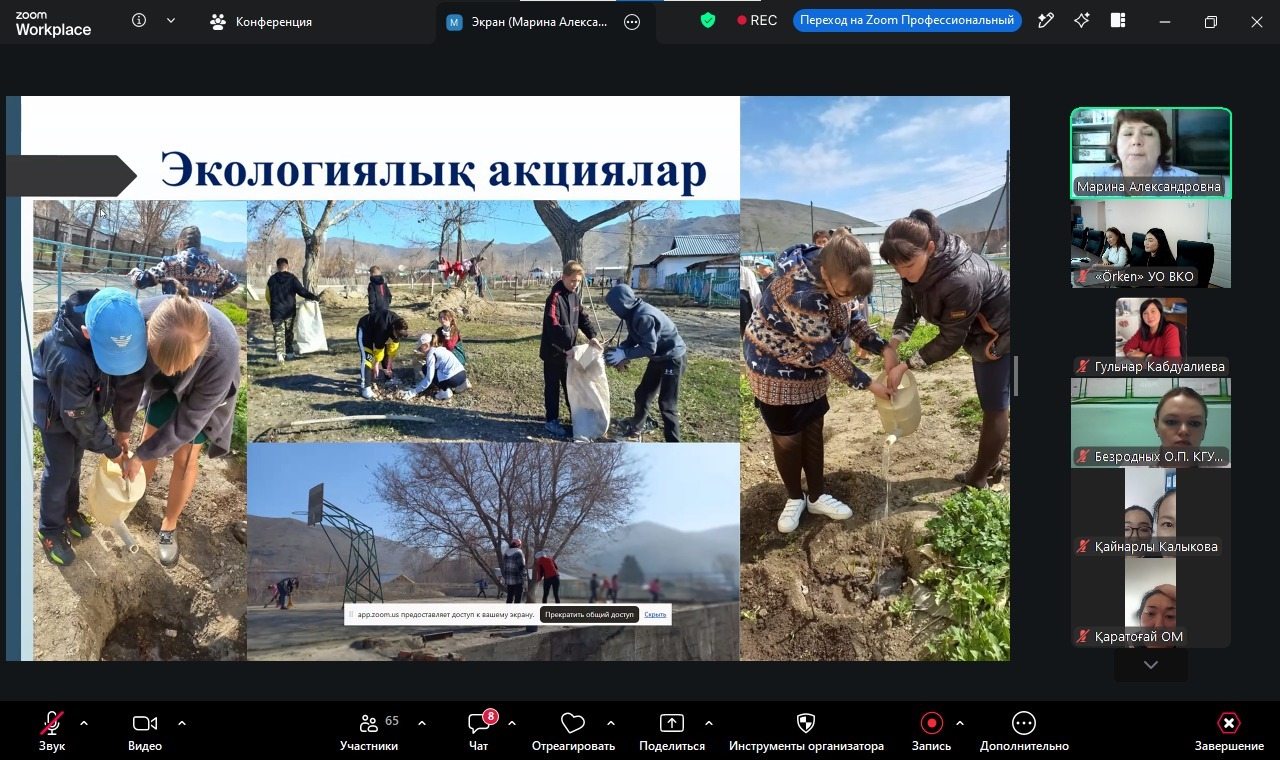Expand the dropdown next to meeting info
Screen dimensions: 1280x760
171,21
